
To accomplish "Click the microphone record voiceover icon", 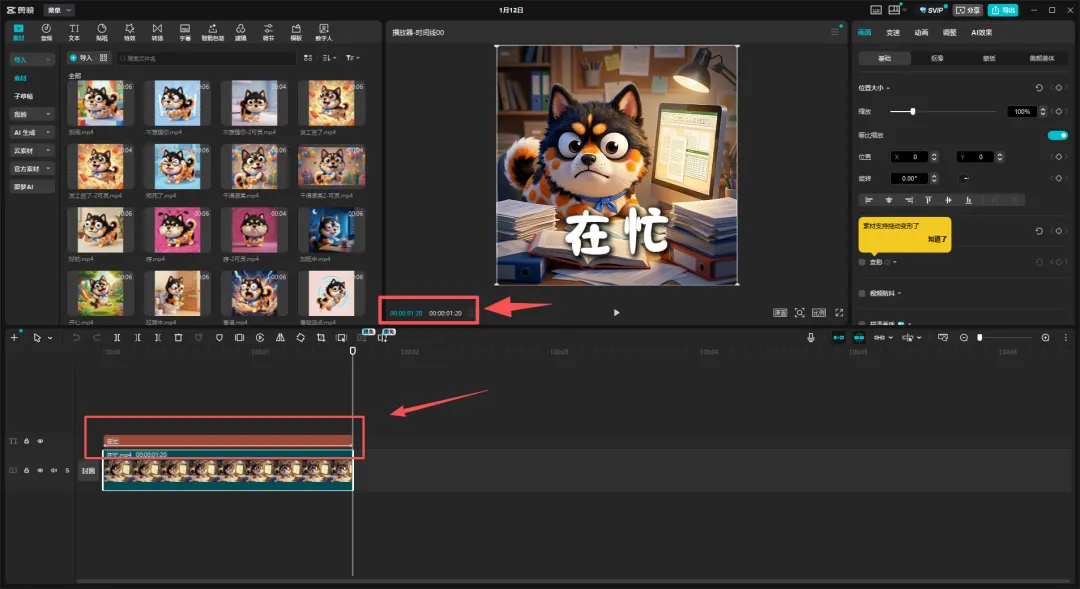I will click(811, 338).
